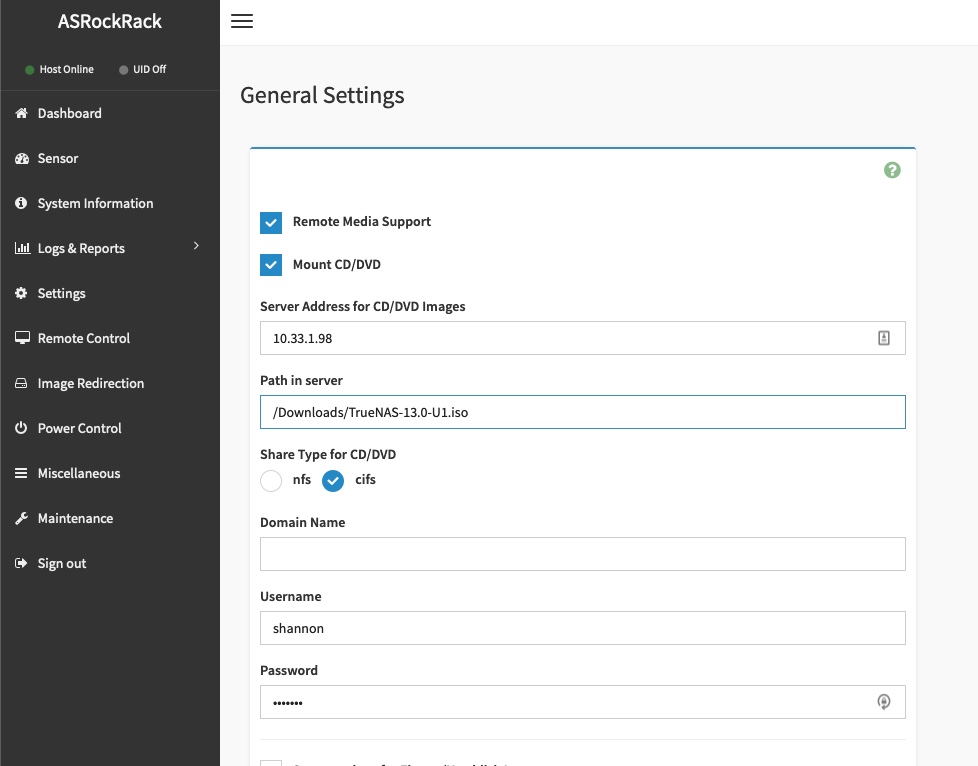978x766 pixels.
Task: Click the ASRockRack logo title
Action: (x=110, y=21)
